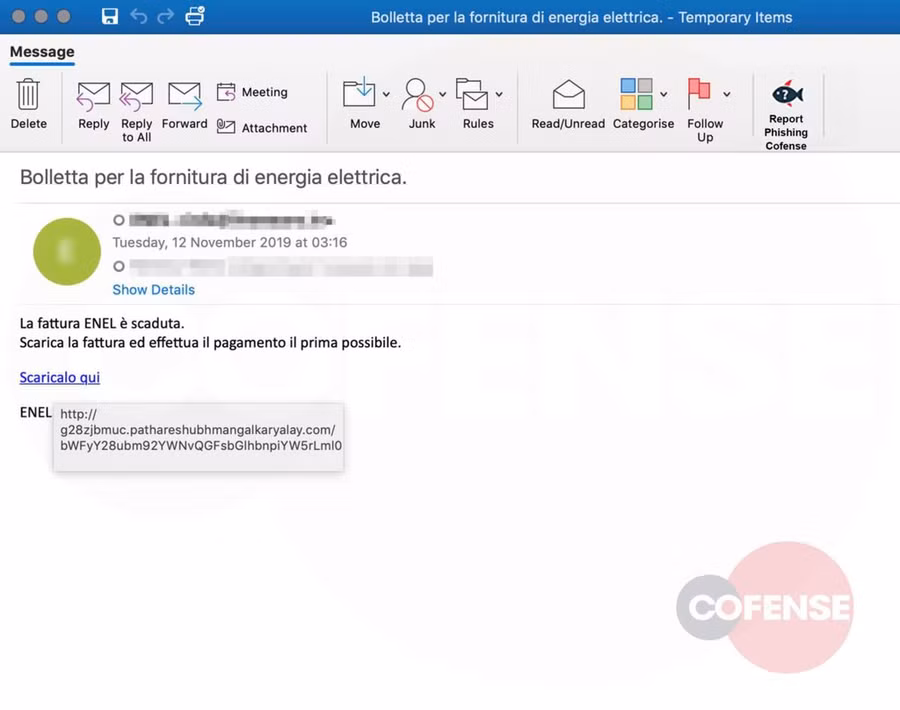Open the Follow Up flag dropdown
Image resolution: width=900 pixels, height=710 pixels.
727,95
